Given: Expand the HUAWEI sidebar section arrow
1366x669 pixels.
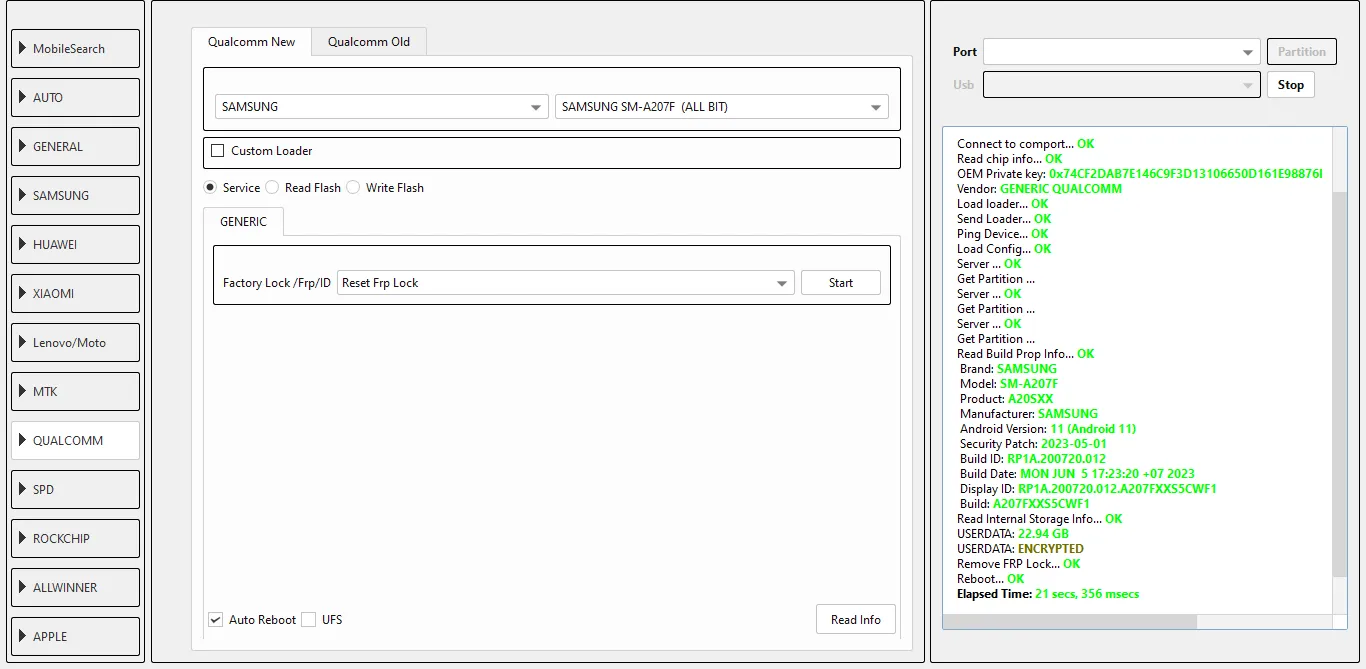Looking at the screenshot, I should (x=23, y=245).
